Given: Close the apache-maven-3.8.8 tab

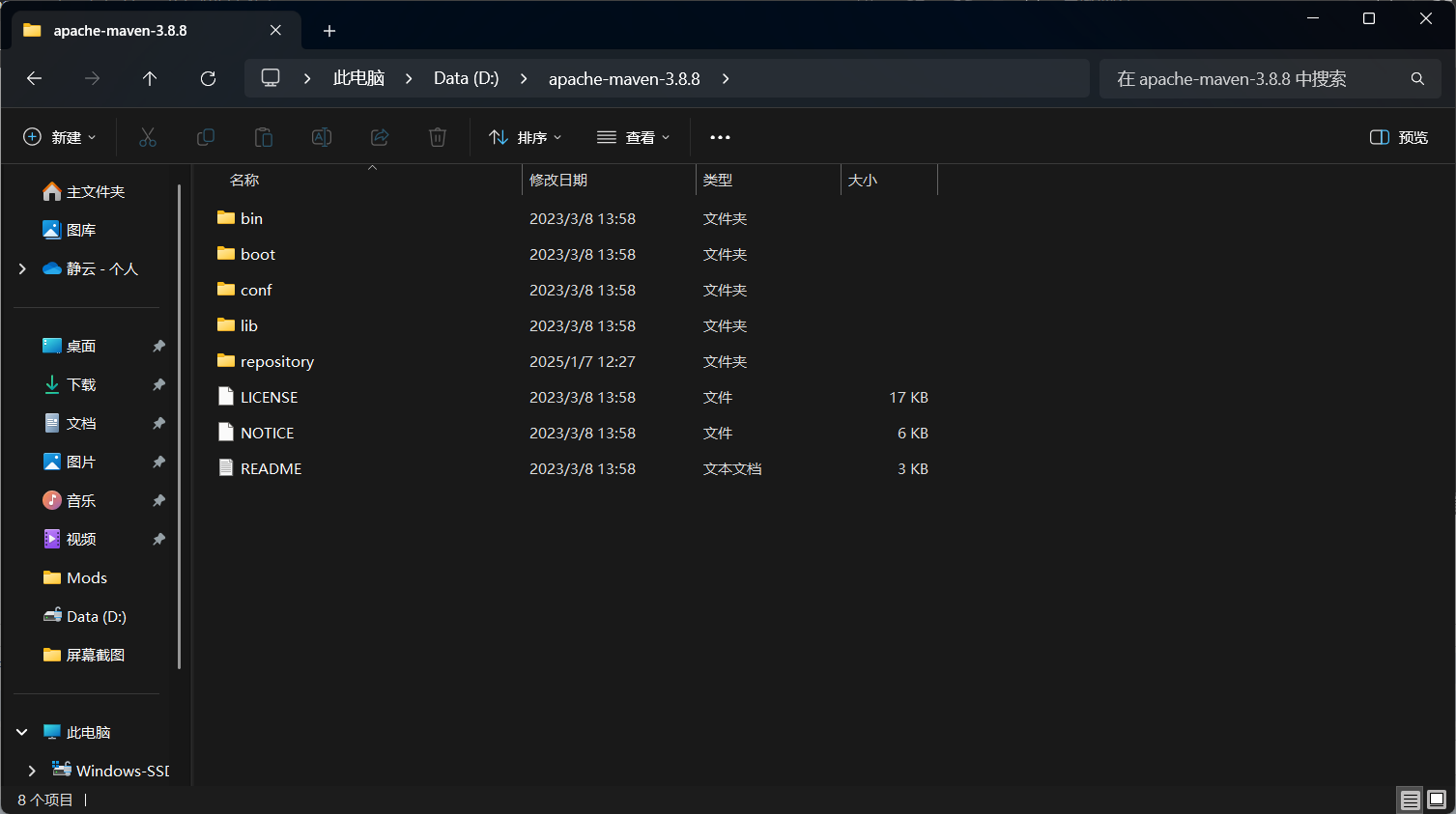Looking at the screenshot, I should coord(275,30).
